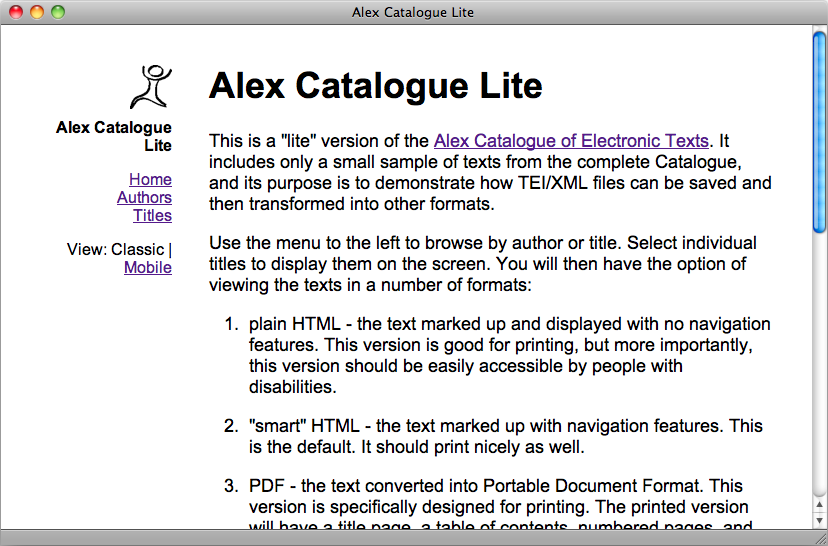Open the Alex Catalogue of Electronic Texts link
This screenshot has width=828, height=546.
point(570,141)
